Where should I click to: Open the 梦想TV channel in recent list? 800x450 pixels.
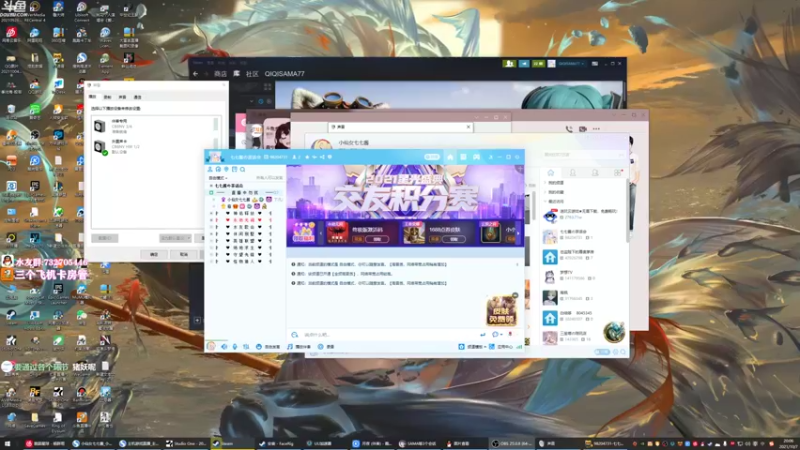(584, 276)
